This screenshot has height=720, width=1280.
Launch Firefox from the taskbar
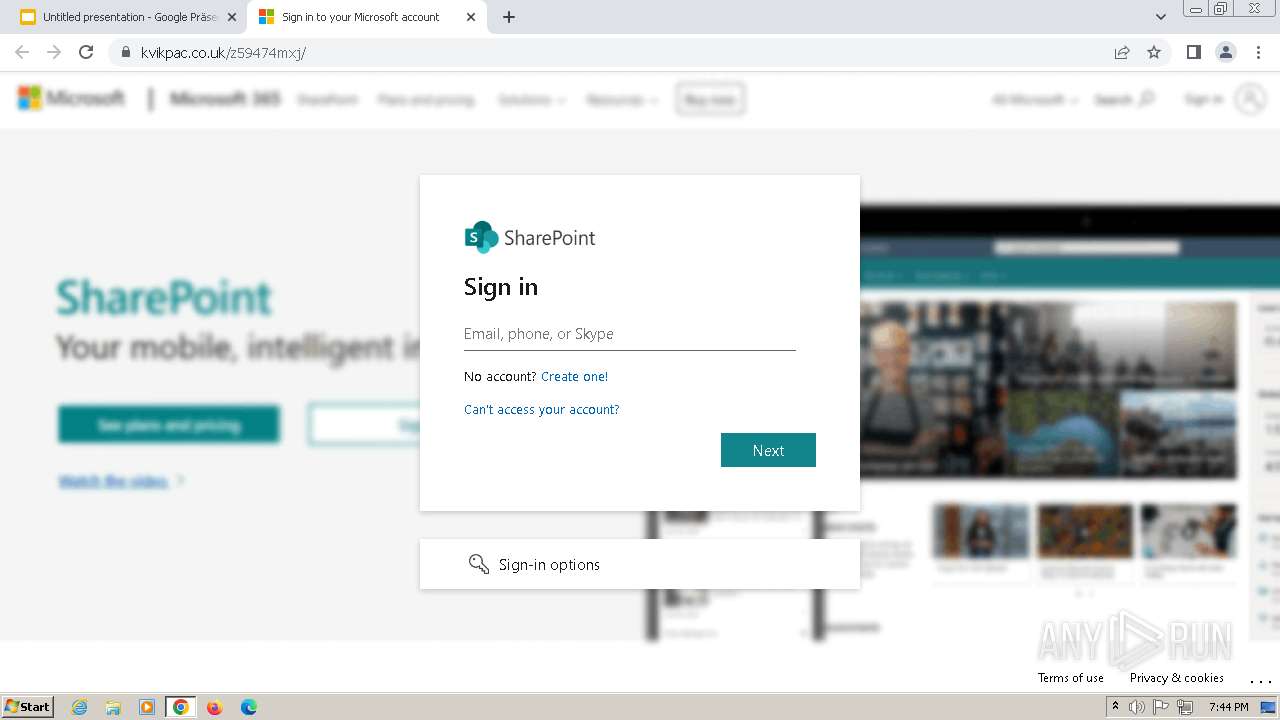pyautogui.click(x=214, y=707)
